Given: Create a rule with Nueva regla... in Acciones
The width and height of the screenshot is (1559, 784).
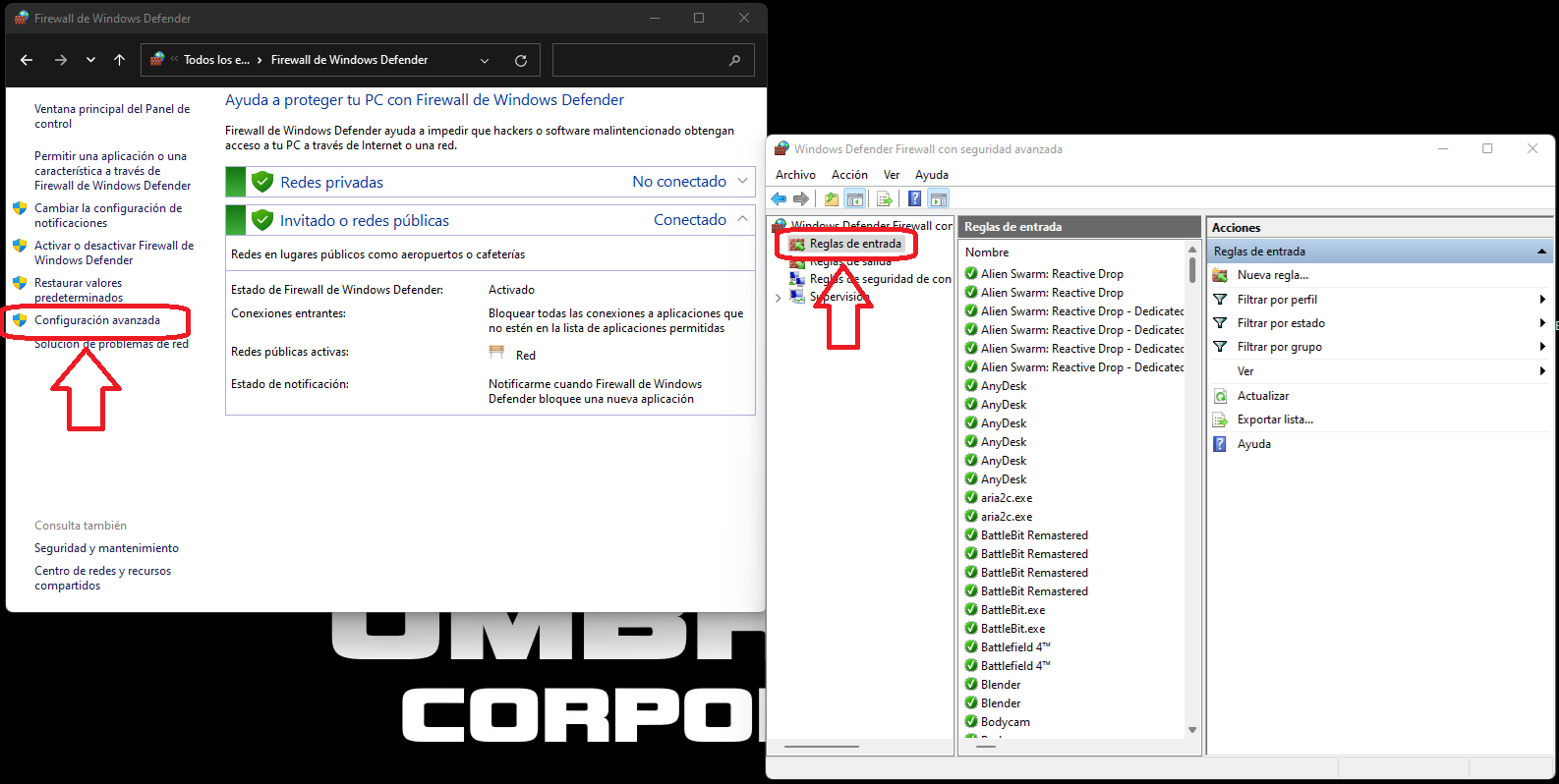Looking at the screenshot, I should (1273, 275).
